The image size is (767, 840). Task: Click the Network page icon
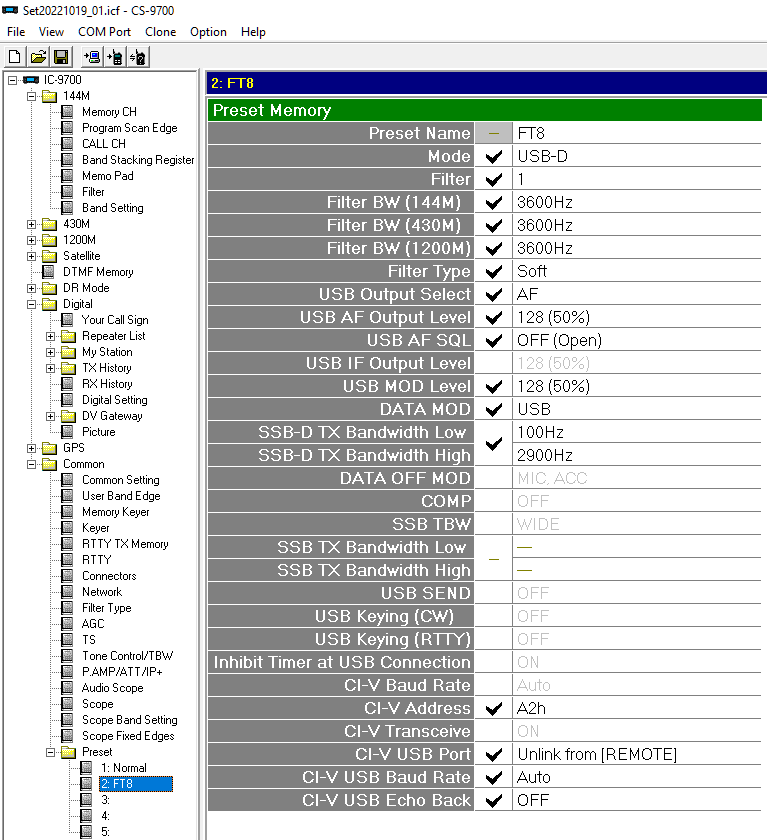(x=67, y=592)
